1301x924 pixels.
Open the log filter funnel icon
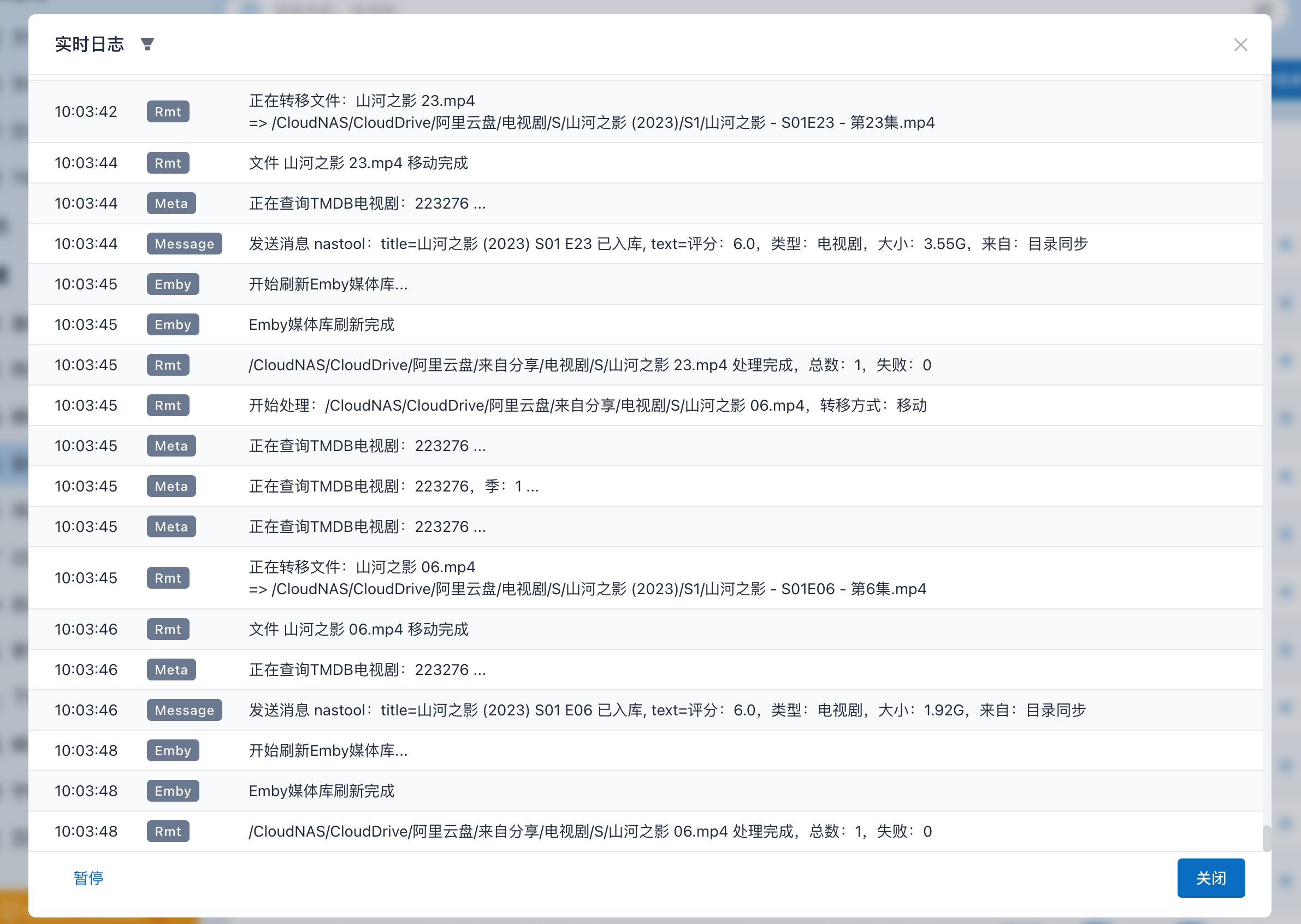147,44
